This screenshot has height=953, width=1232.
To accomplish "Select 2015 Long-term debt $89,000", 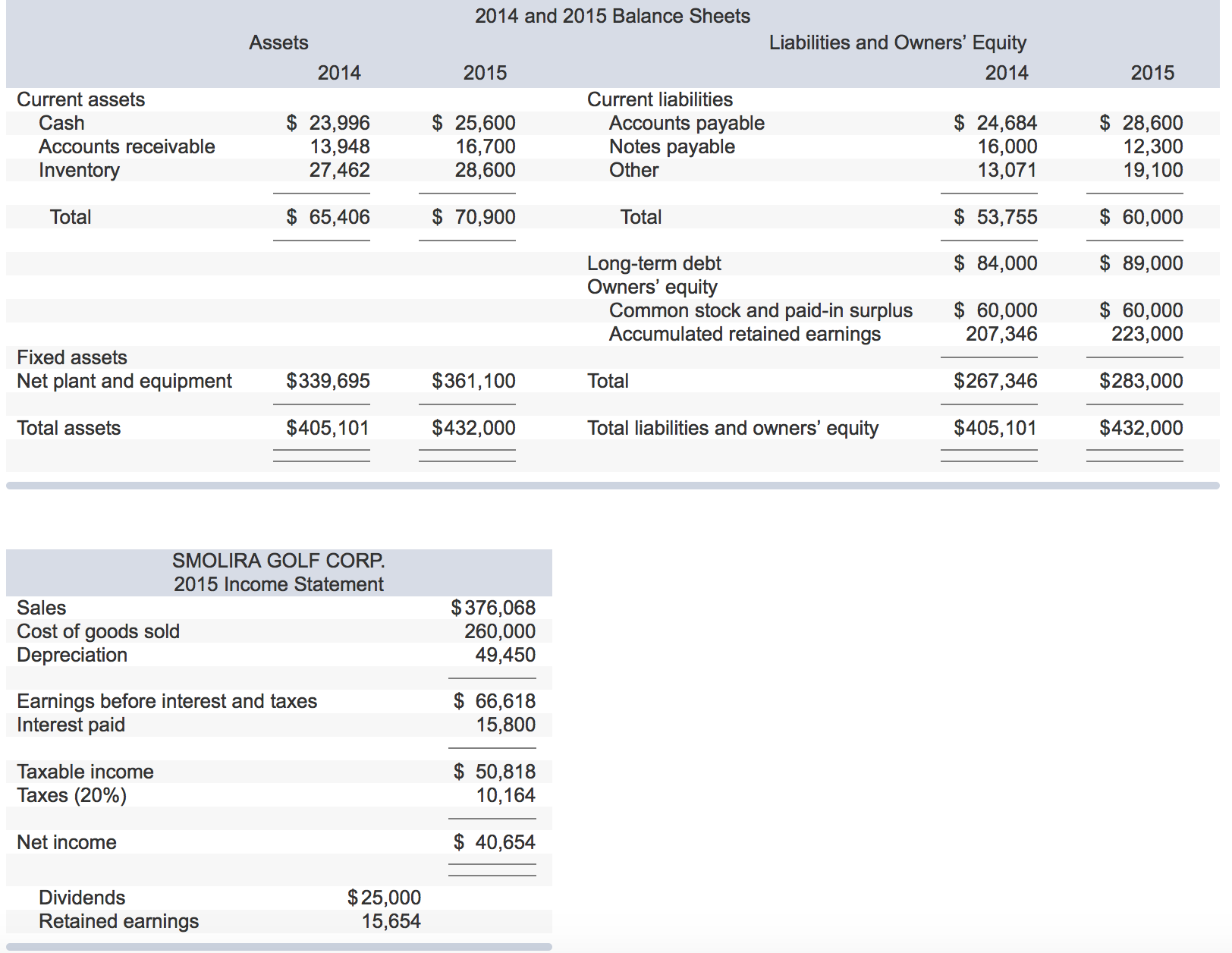I will 1142,263.
